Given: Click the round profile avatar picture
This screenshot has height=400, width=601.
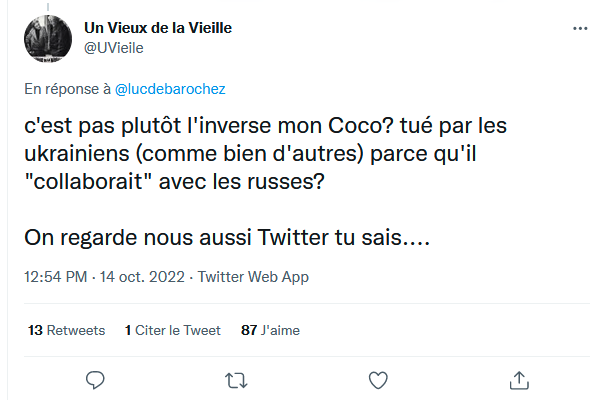Looking at the screenshot, I should tap(48, 39).
